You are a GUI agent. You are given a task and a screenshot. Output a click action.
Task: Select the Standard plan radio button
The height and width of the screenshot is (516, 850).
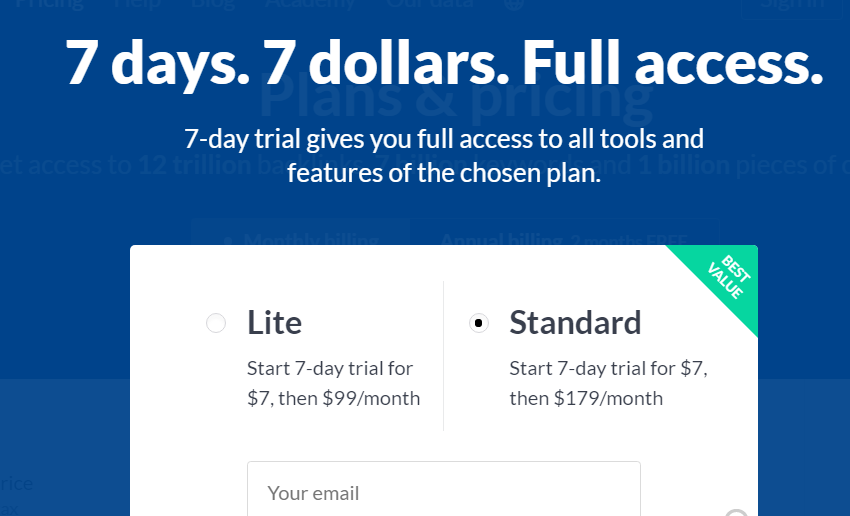[479, 323]
